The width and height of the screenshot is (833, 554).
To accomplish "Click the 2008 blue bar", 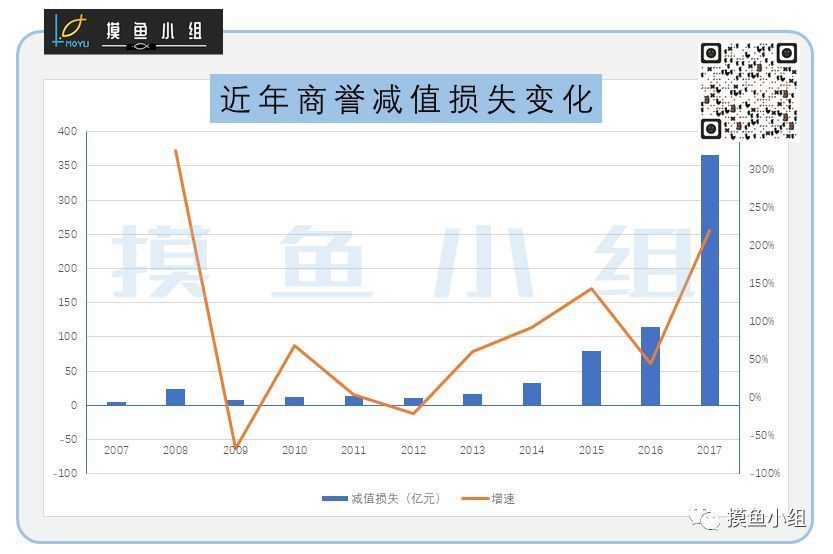I will coord(175,397).
